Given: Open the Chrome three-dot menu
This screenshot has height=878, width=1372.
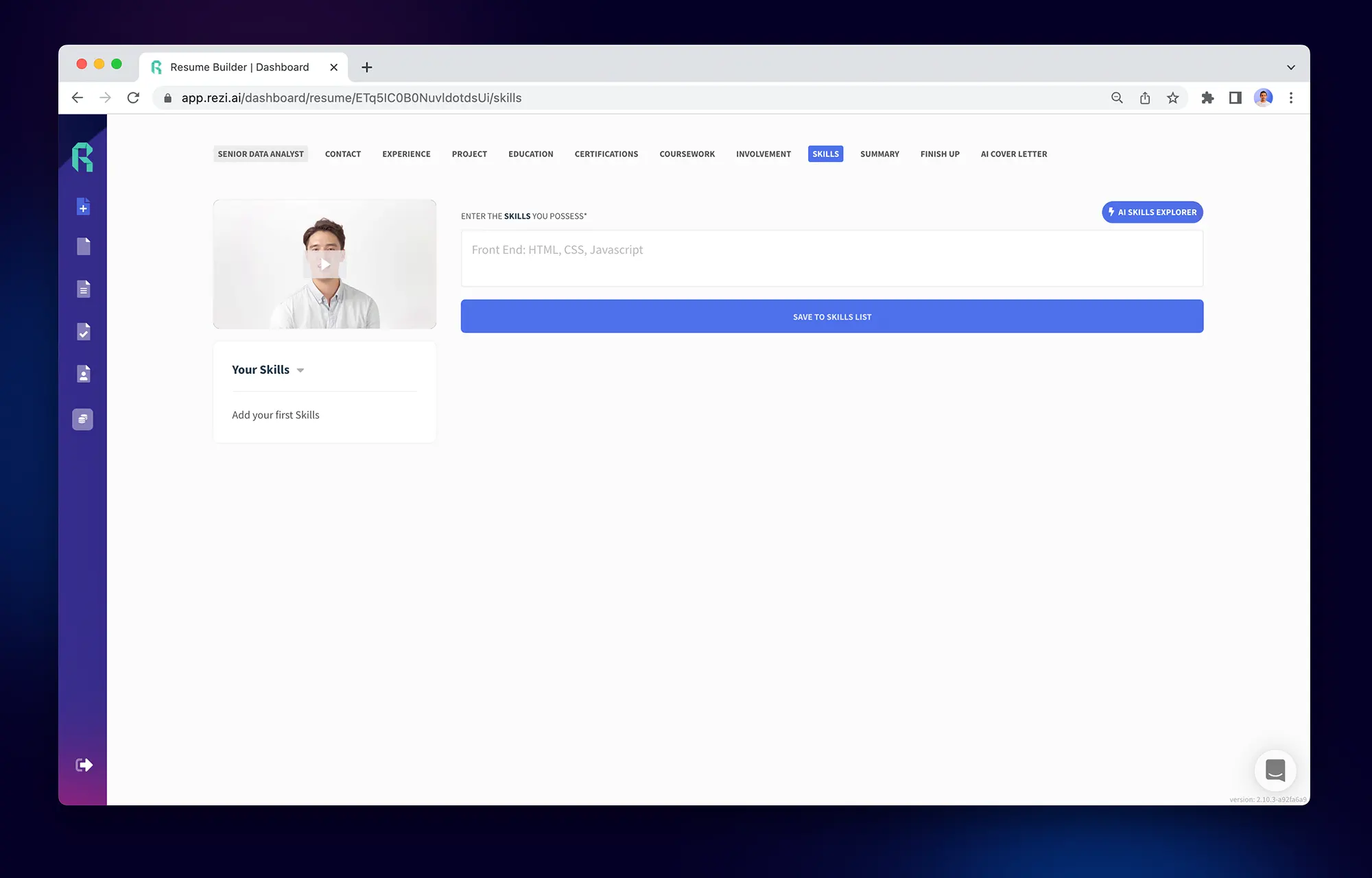Looking at the screenshot, I should [1291, 98].
